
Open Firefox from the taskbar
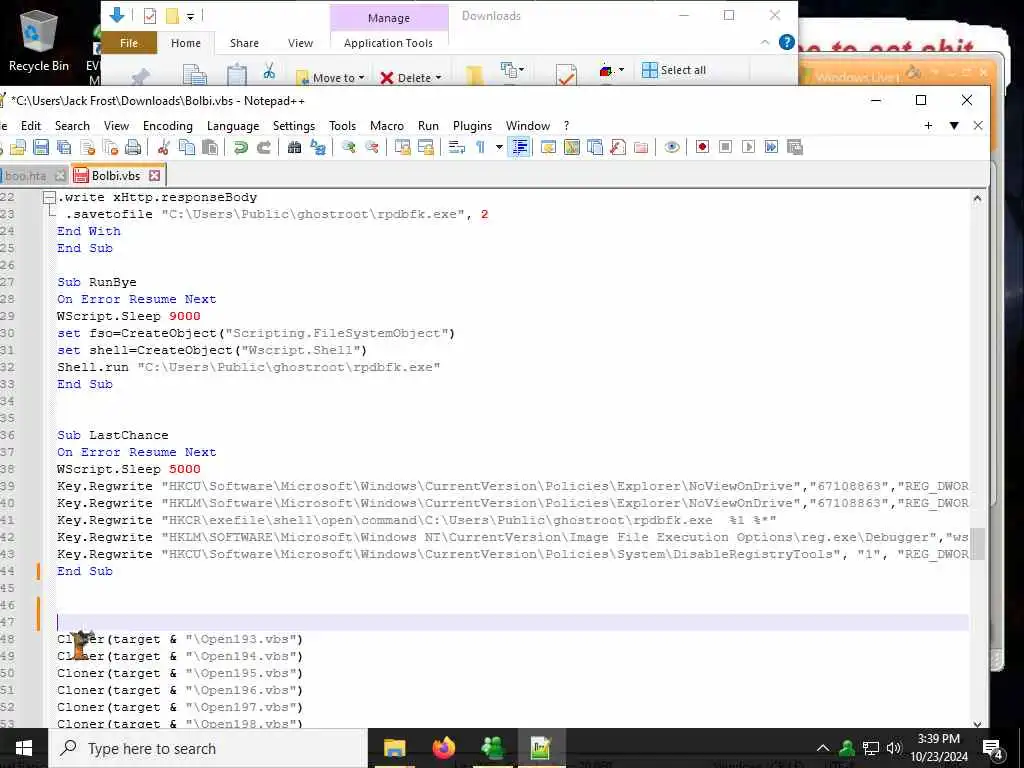coord(443,748)
